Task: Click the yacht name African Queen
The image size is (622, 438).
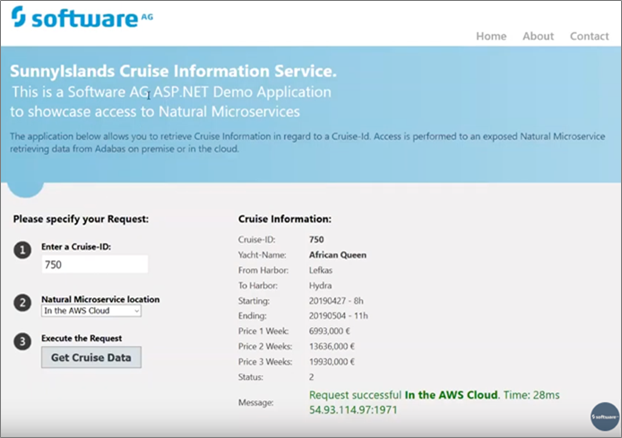Action: [338, 255]
